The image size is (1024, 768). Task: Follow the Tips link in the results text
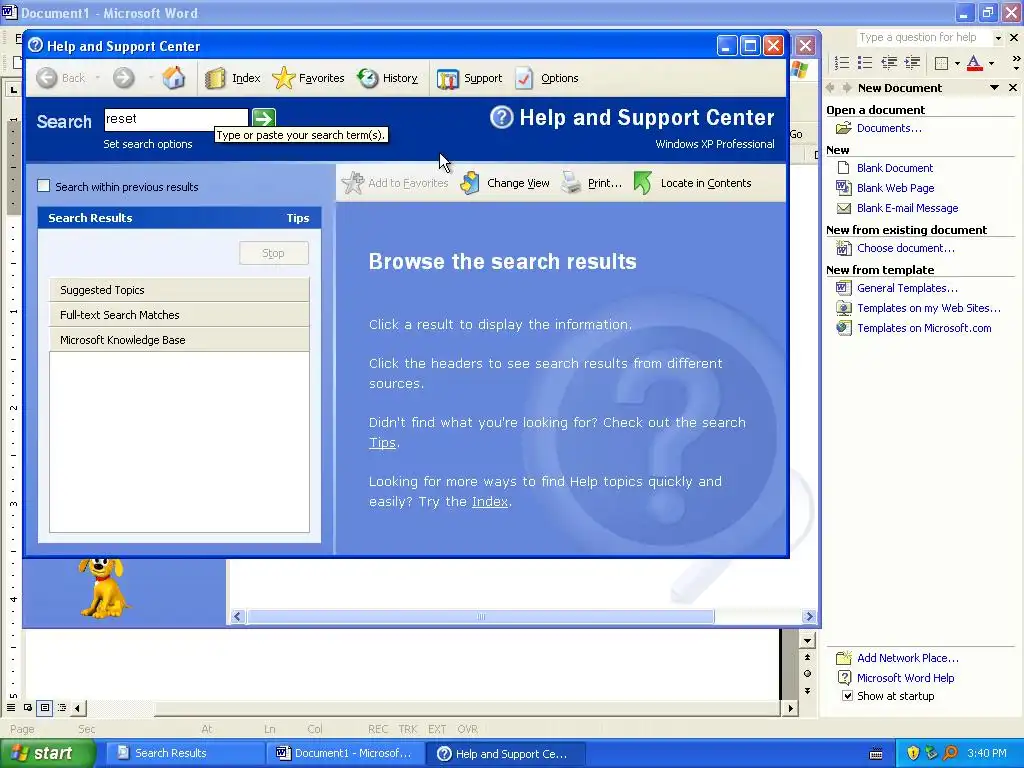tap(382, 443)
